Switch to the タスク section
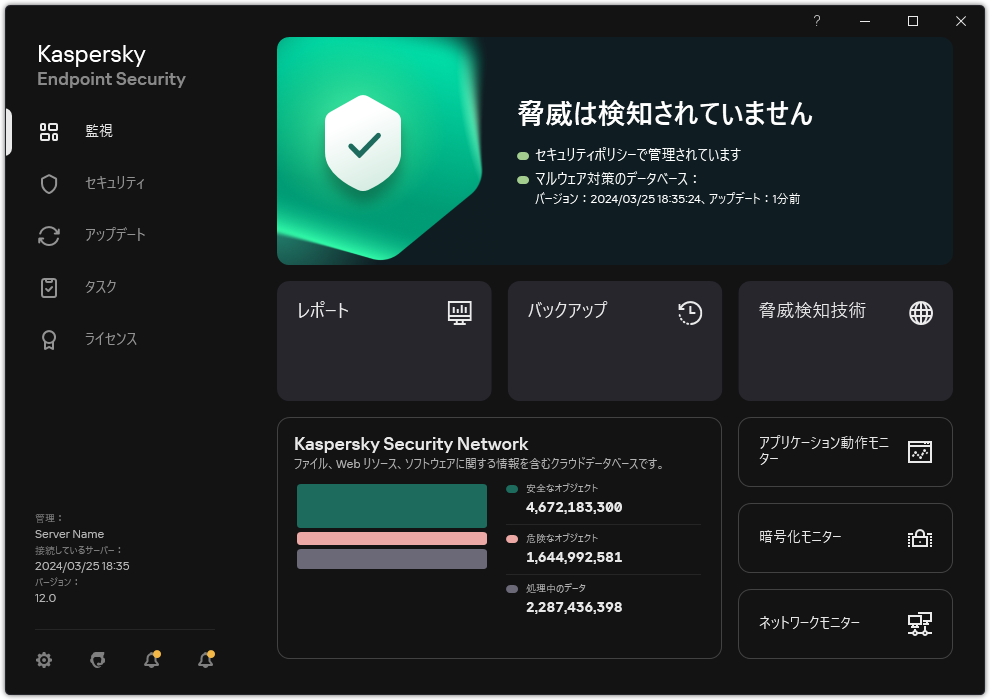The height and width of the screenshot is (700, 990). 49,287
